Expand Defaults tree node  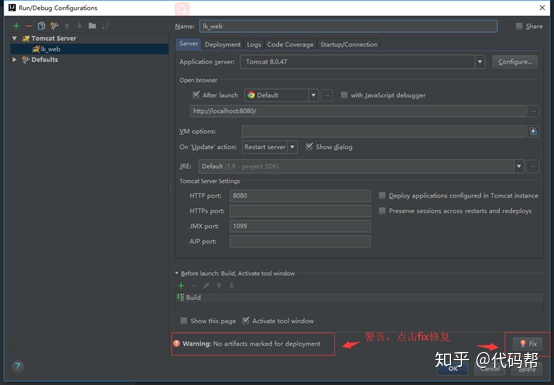click(14, 60)
